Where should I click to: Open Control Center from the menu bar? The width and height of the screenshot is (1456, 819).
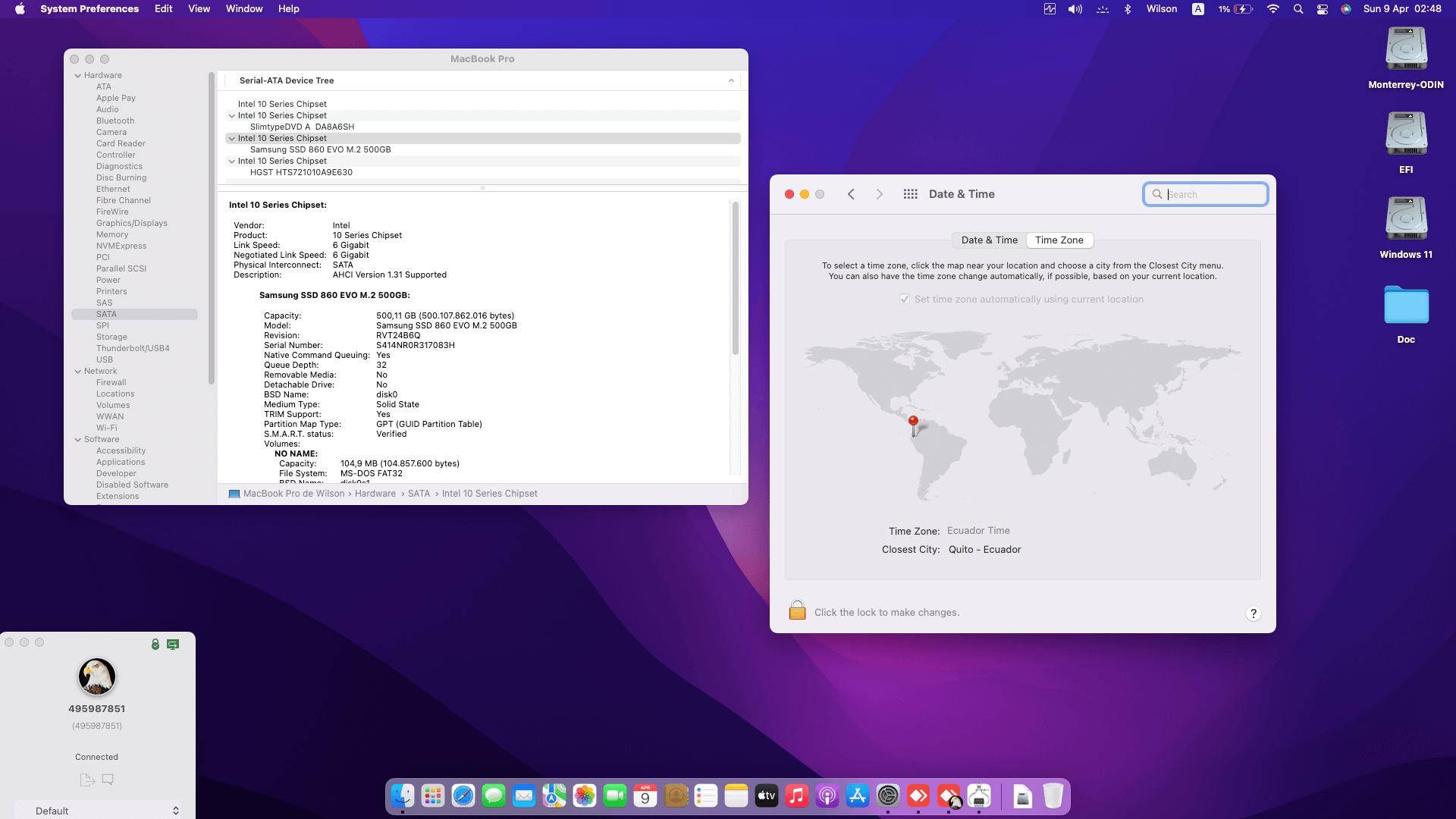(1322, 9)
